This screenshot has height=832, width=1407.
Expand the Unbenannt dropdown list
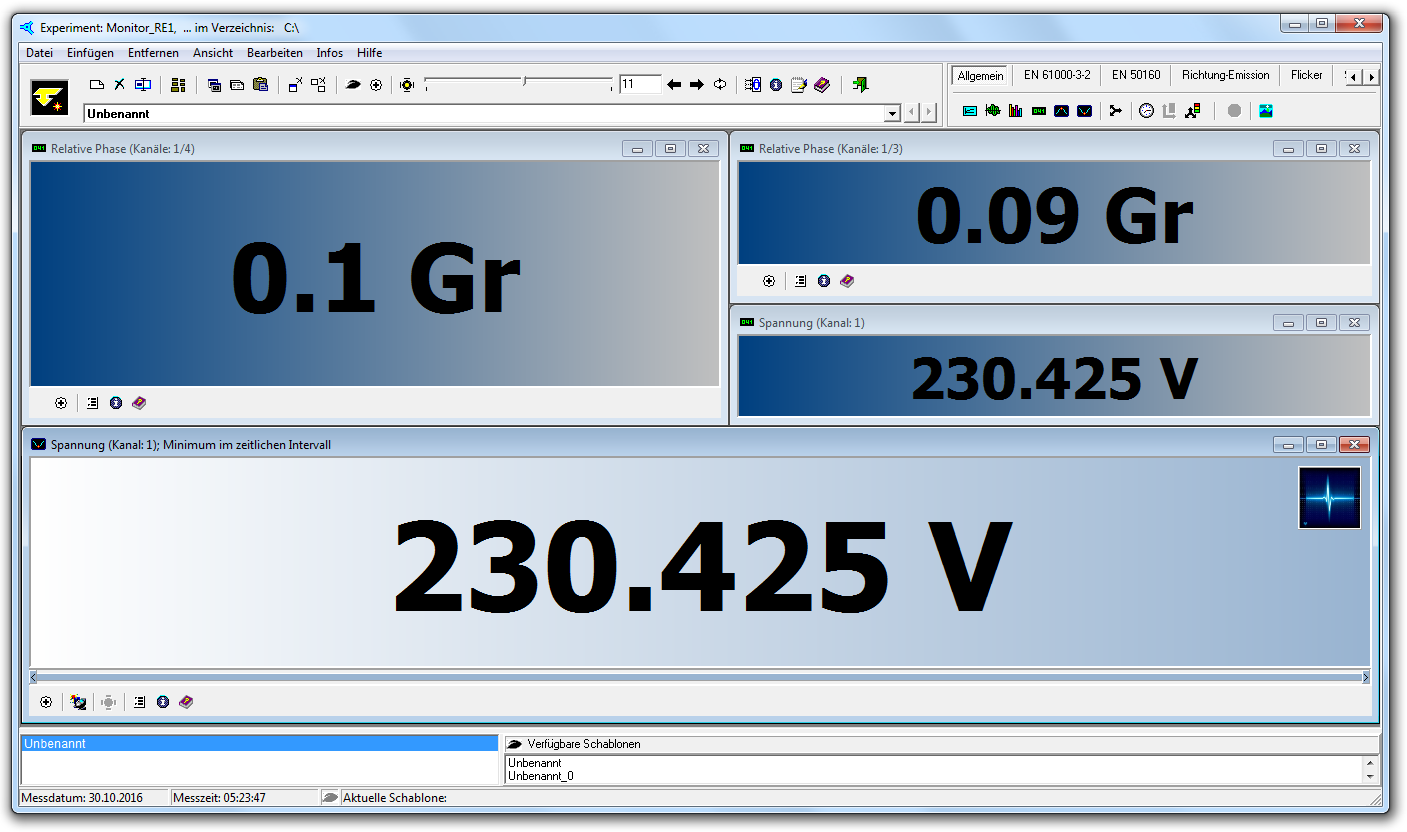892,114
